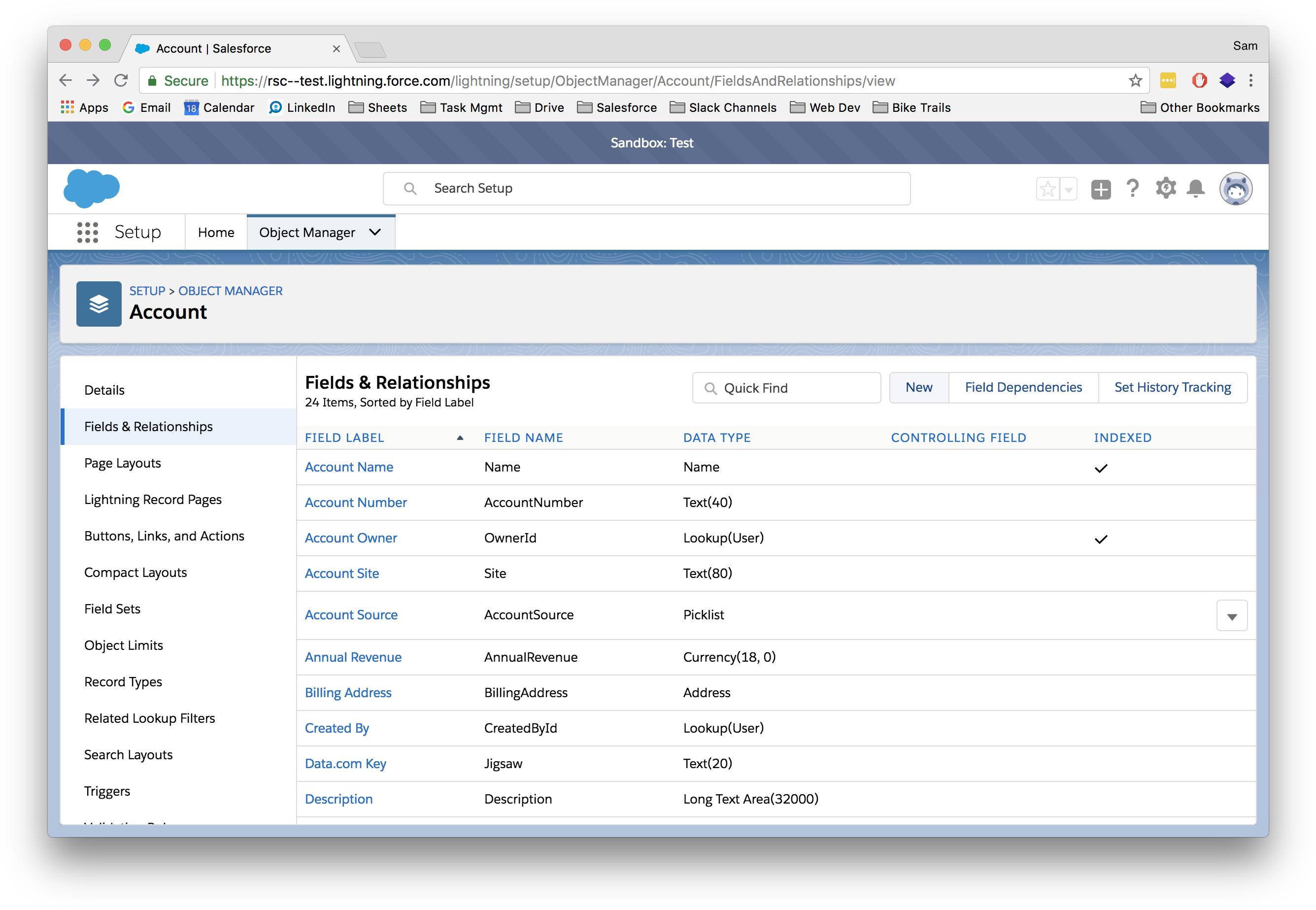Open the Description field link

tap(338, 799)
